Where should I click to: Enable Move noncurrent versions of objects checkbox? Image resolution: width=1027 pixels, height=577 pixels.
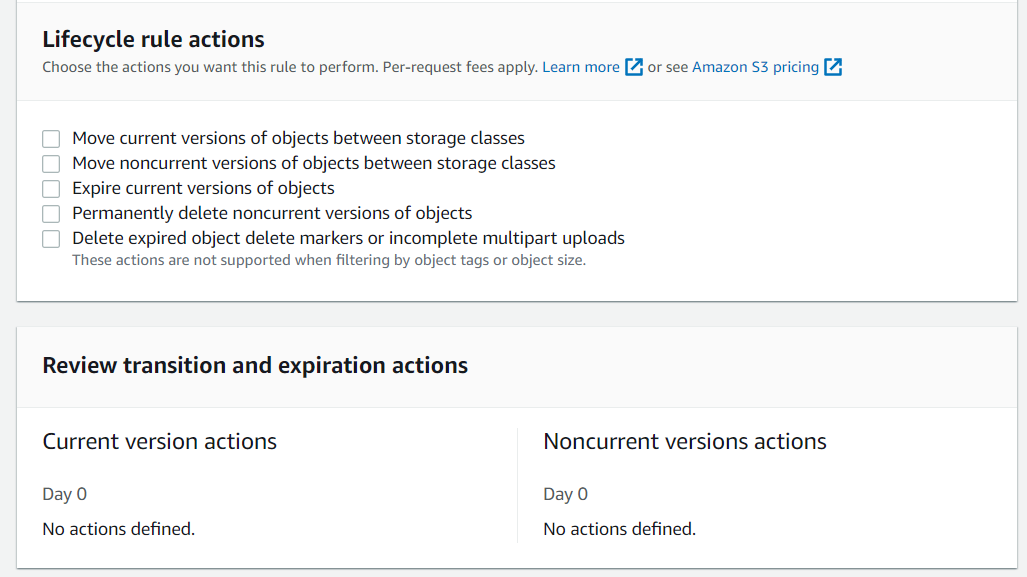[51, 164]
